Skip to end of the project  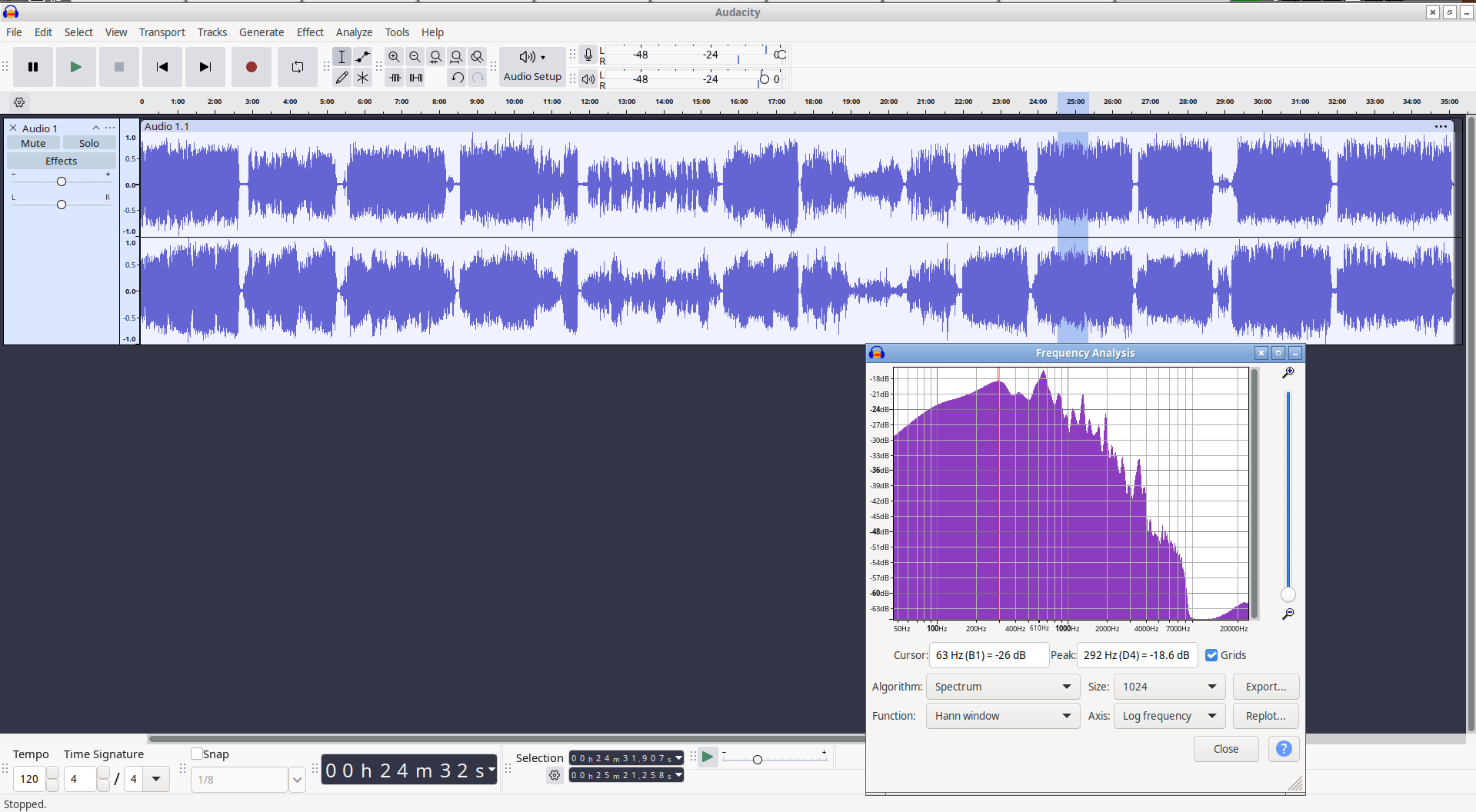coord(205,67)
